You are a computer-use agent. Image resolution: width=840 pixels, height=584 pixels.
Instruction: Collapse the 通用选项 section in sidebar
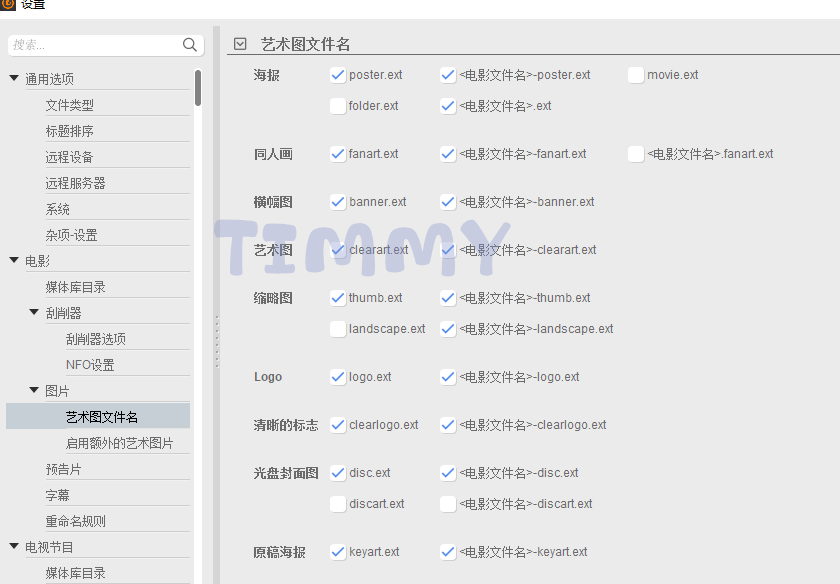pos(14,77)
